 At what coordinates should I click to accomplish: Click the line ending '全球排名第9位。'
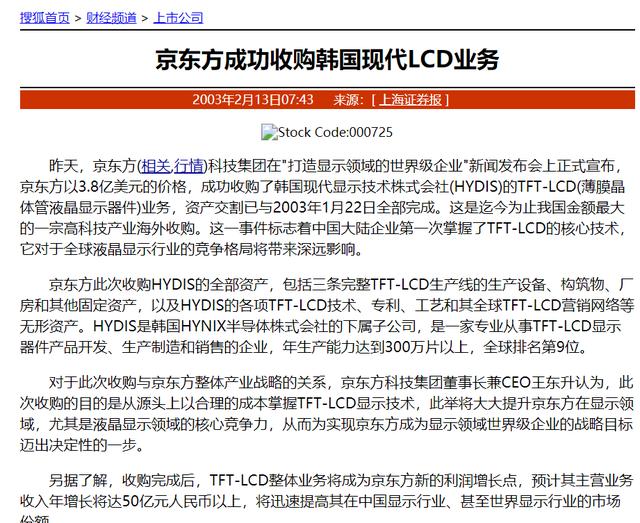pos(304,347)
